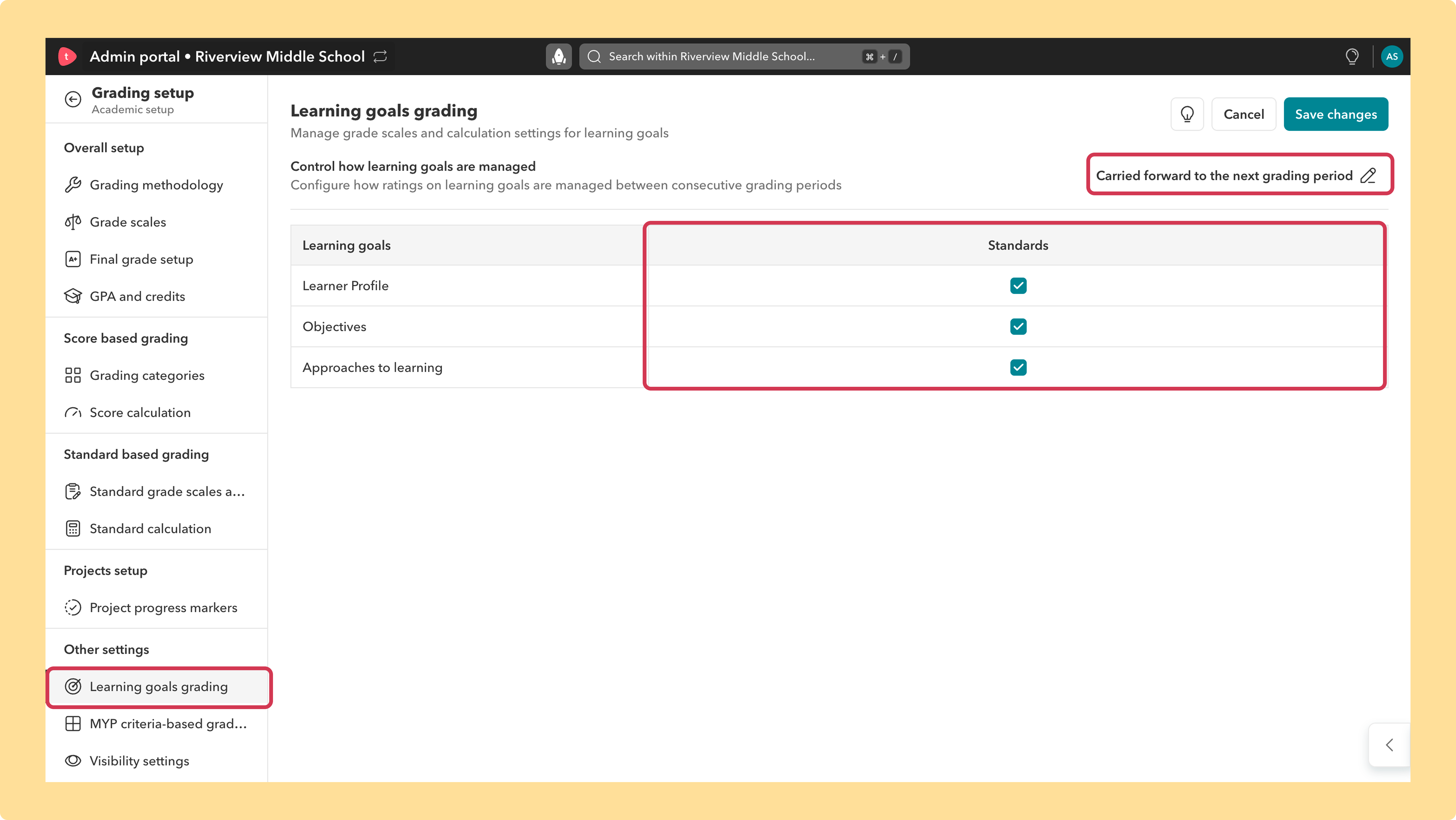Click the wrench icon for Grading methodology
This screenshot has width=1456, height=820.
click(x=73, y=185)
